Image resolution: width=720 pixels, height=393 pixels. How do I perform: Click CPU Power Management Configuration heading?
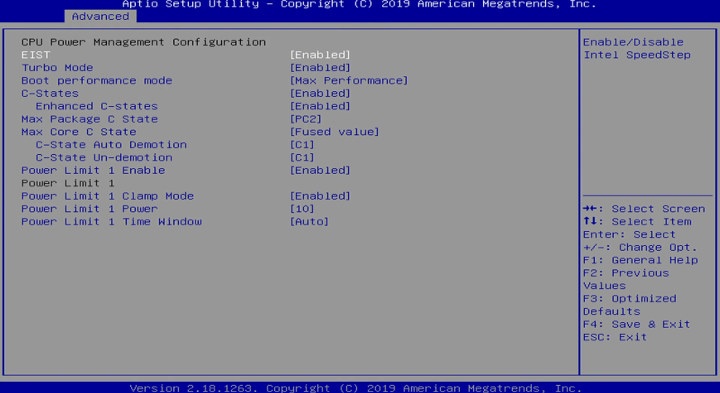point(144,42)
